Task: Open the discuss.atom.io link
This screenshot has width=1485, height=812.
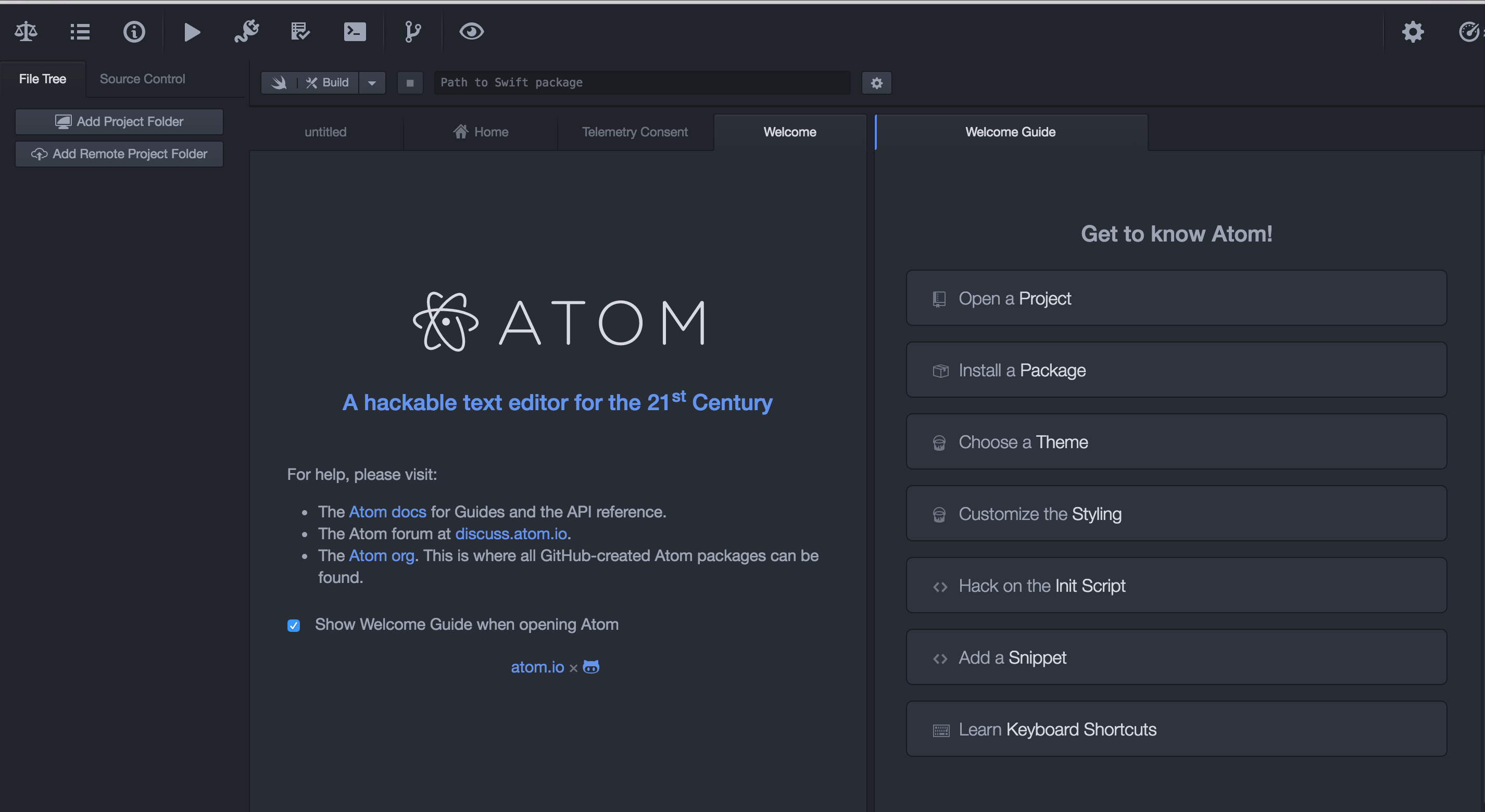Action: (x=511, y=534)
